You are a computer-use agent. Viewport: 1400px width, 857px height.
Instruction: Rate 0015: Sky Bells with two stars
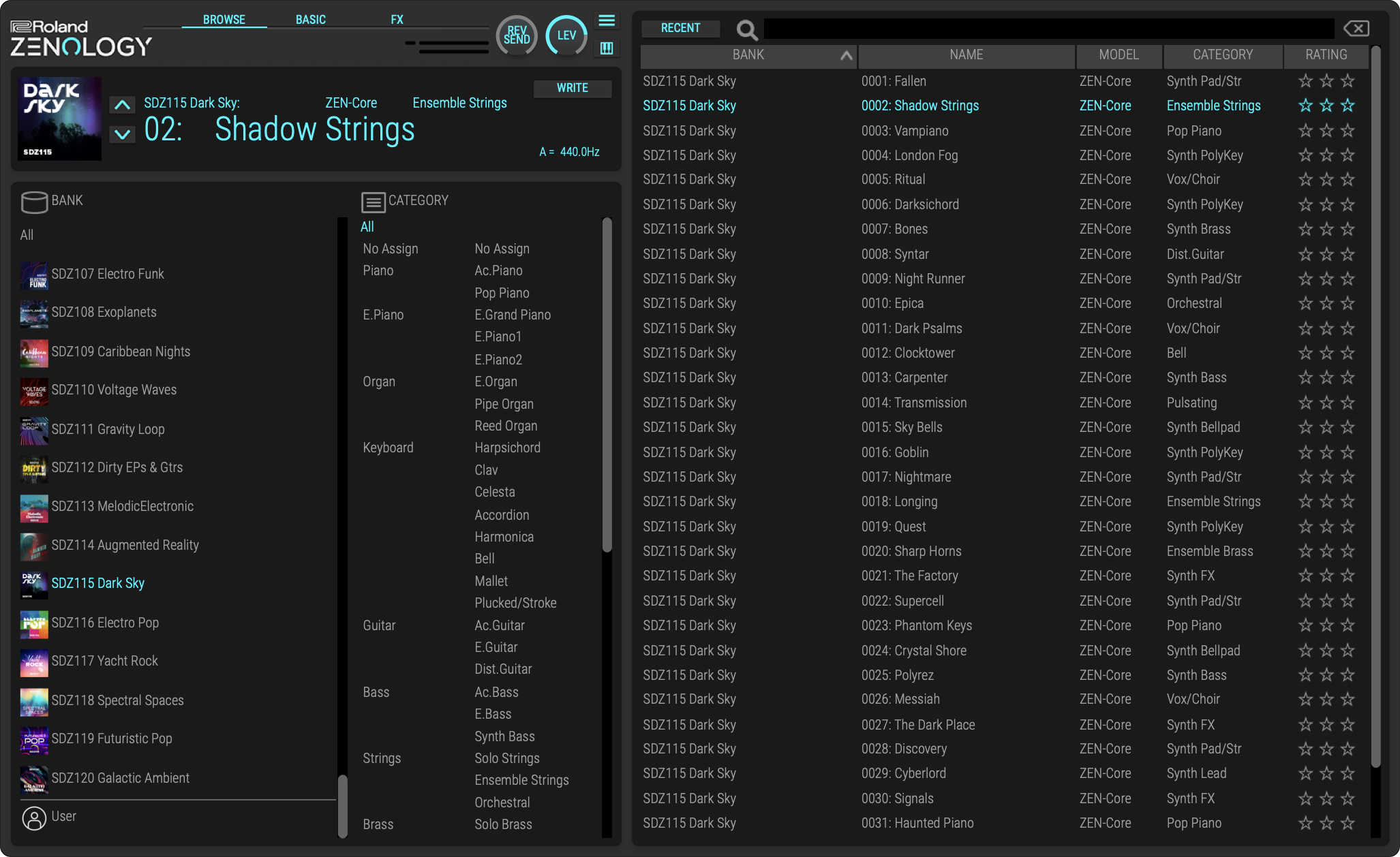pyautogui.click(x=1326, y=427)
